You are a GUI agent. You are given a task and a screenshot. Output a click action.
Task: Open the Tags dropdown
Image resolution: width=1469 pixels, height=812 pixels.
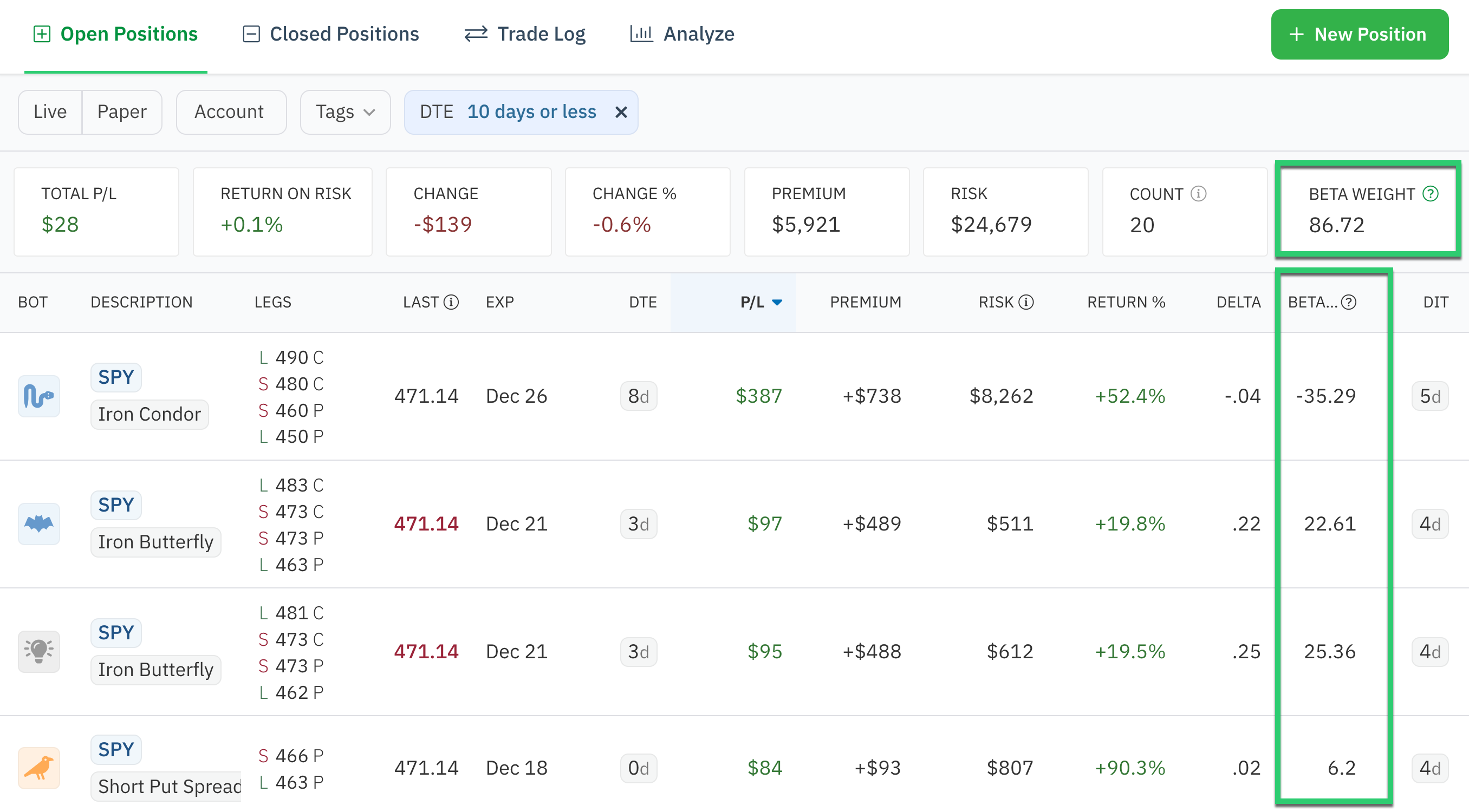(344, 112)
